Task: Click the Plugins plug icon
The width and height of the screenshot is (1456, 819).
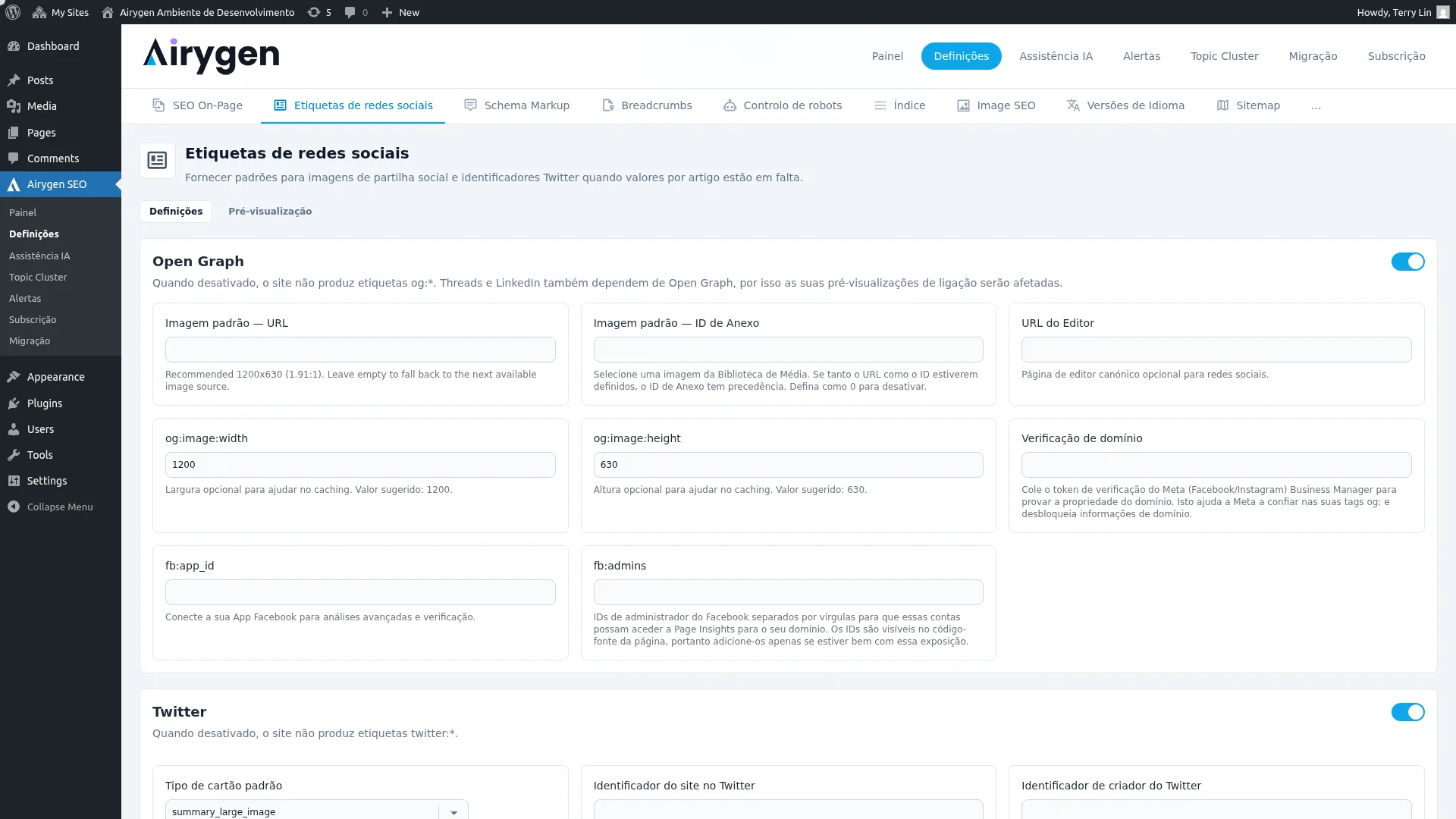Action: [14, 403]
